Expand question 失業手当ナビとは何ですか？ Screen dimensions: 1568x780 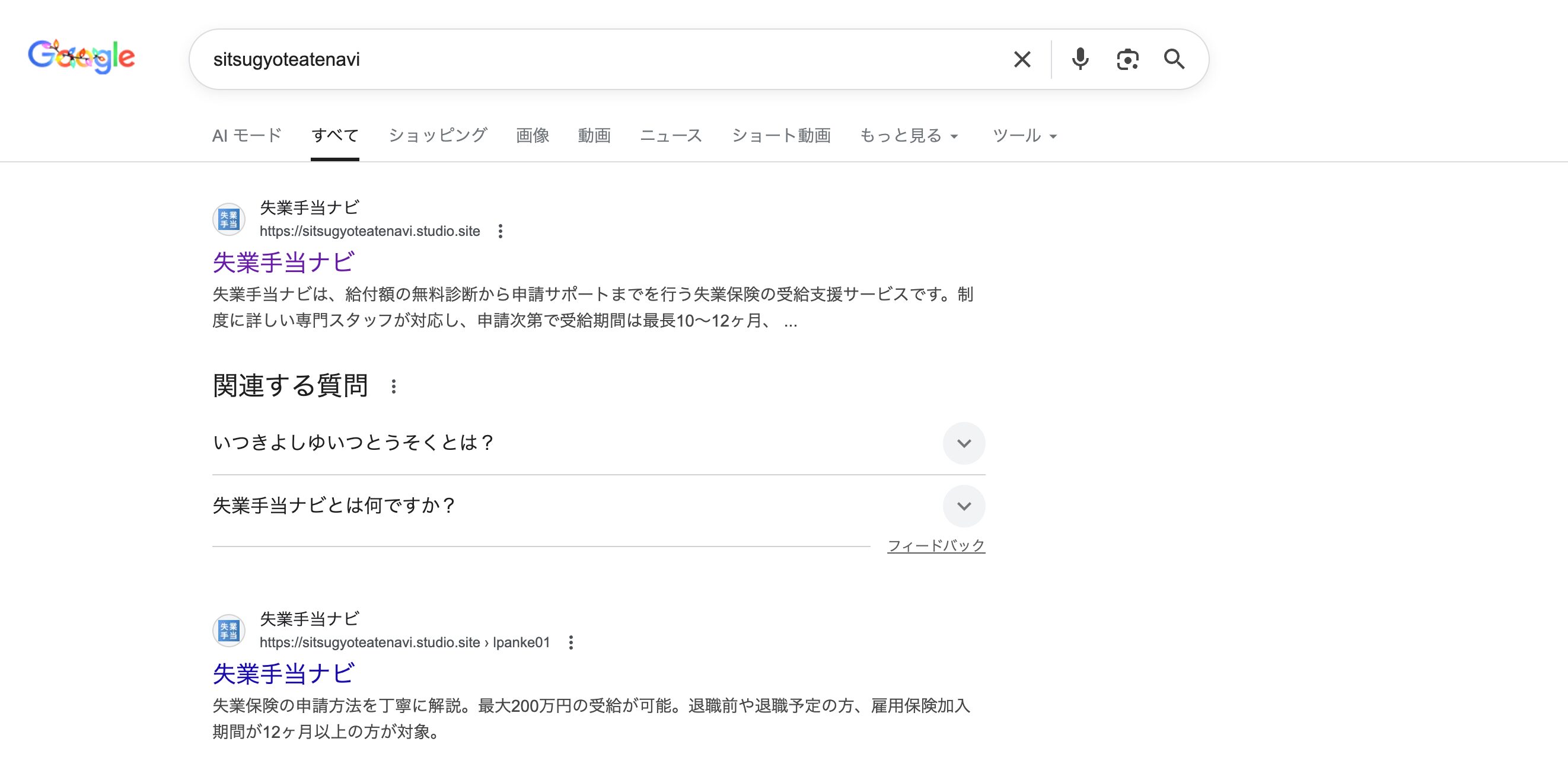click(x=598, y=506)
